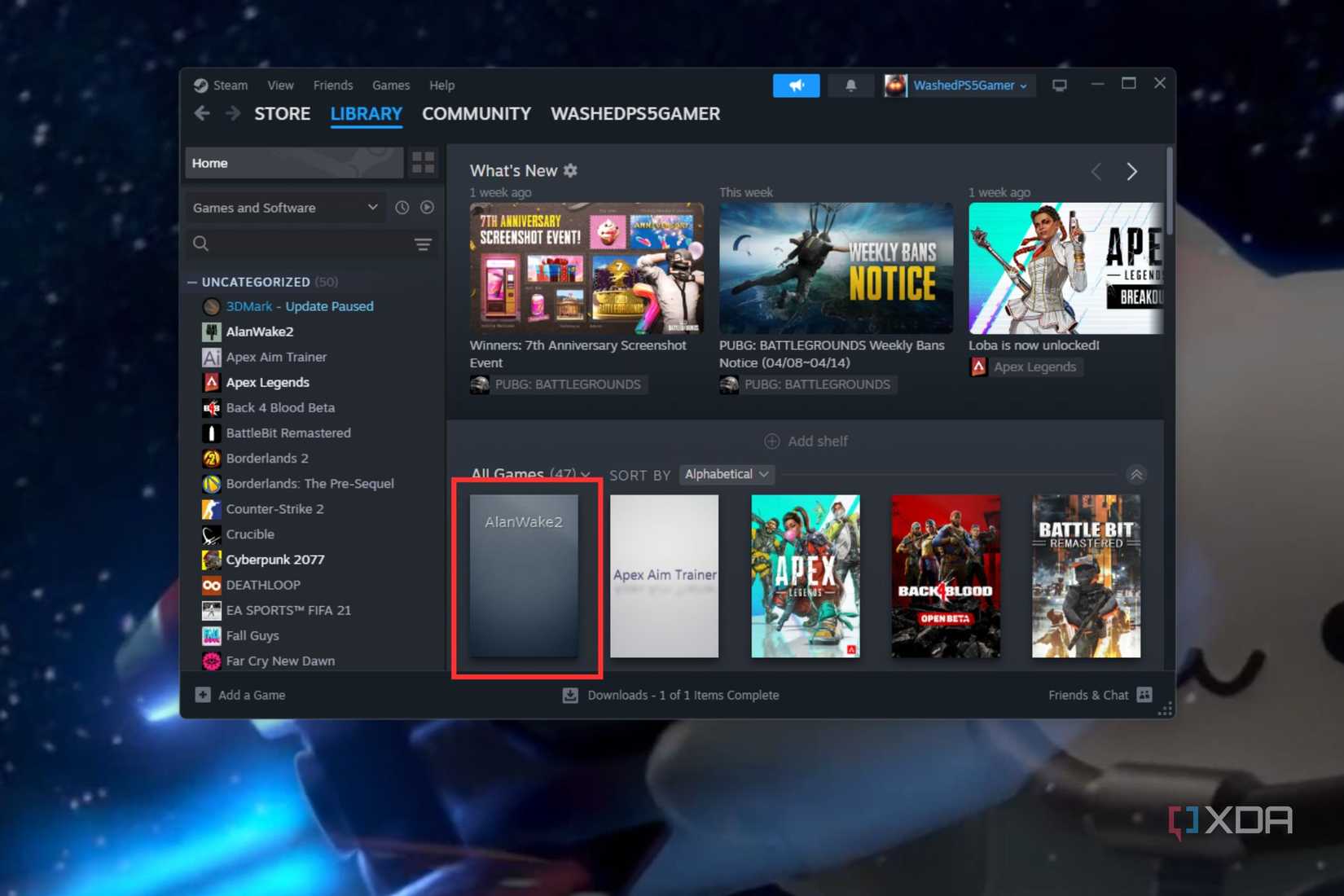Screen dimensions: 1344x896
Task: Open the Alphabetical sort dropdown
Action: pos(726,474)
